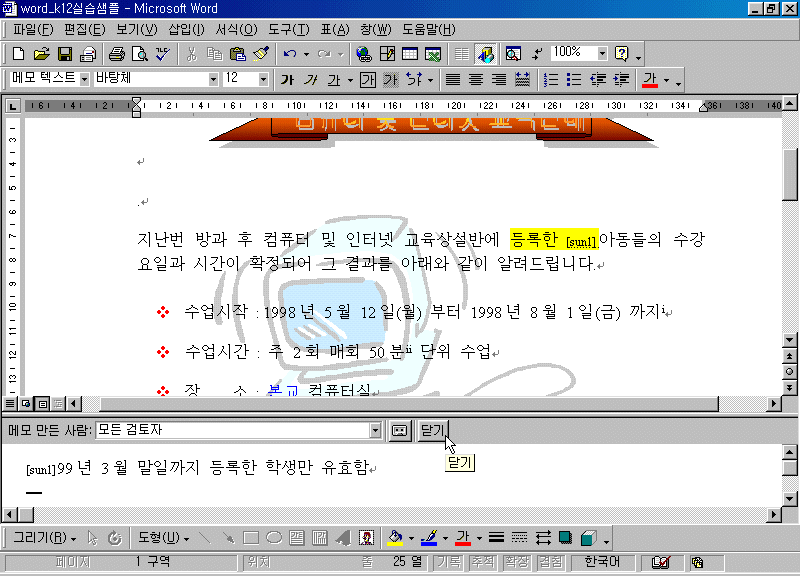Click the highlighted 등록한 text in the document
This screenshot has height=576, width=800.
coord(536,239)
